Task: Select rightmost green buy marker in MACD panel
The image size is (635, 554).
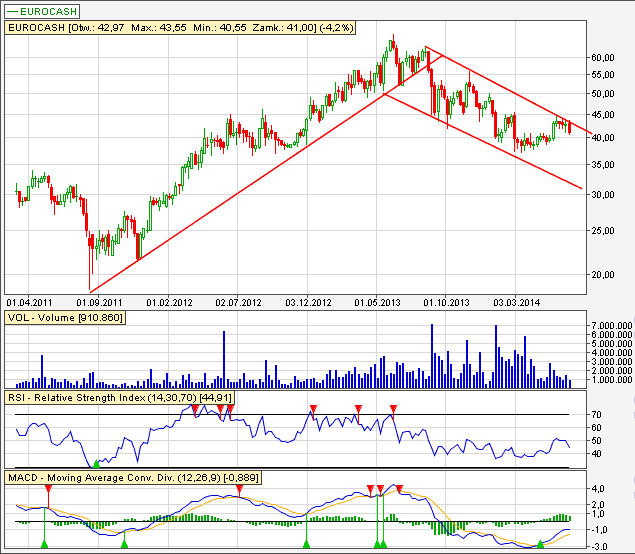Action: click(540, 543)
